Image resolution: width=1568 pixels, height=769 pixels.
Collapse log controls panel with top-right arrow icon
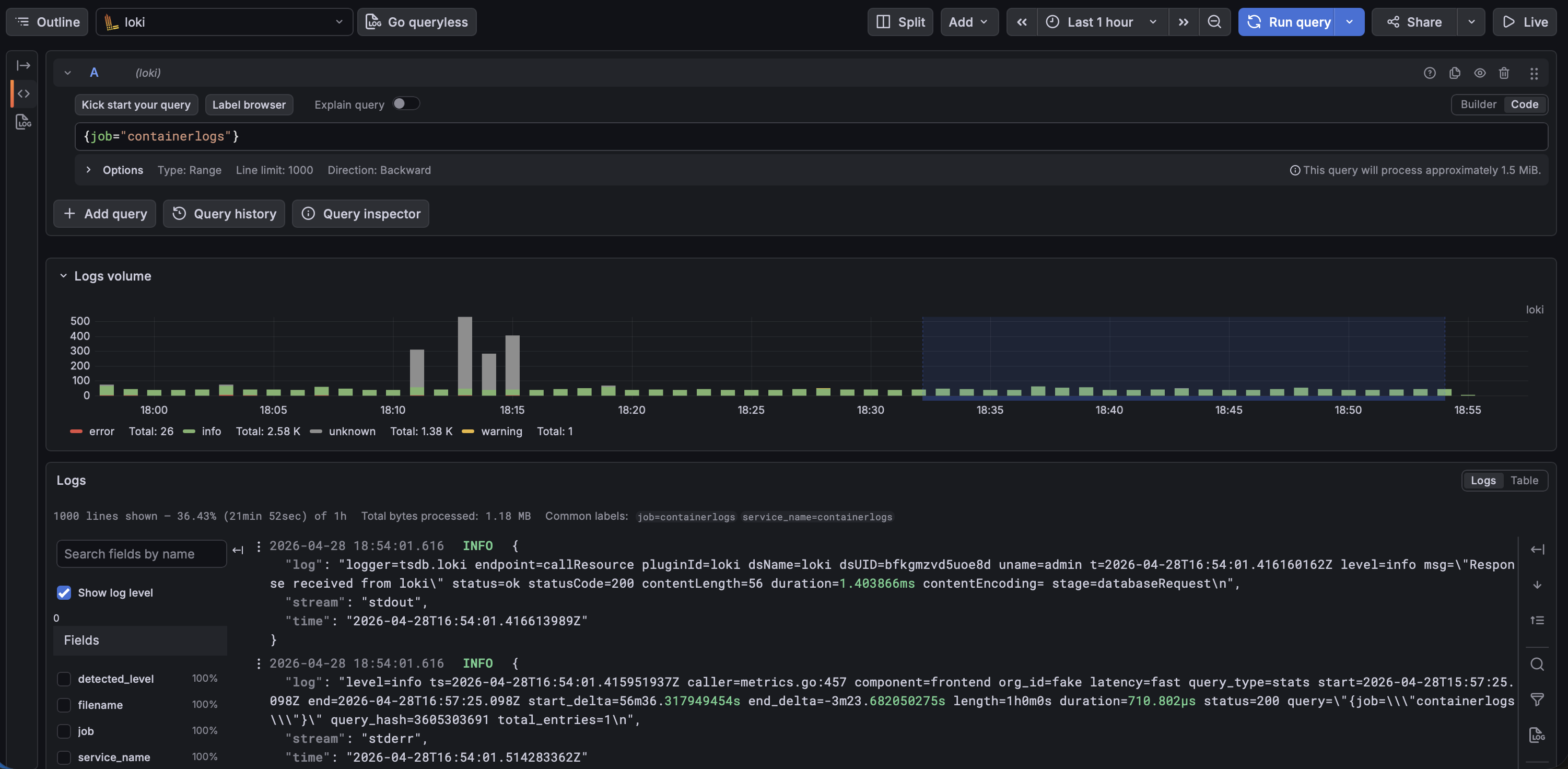1537,549
